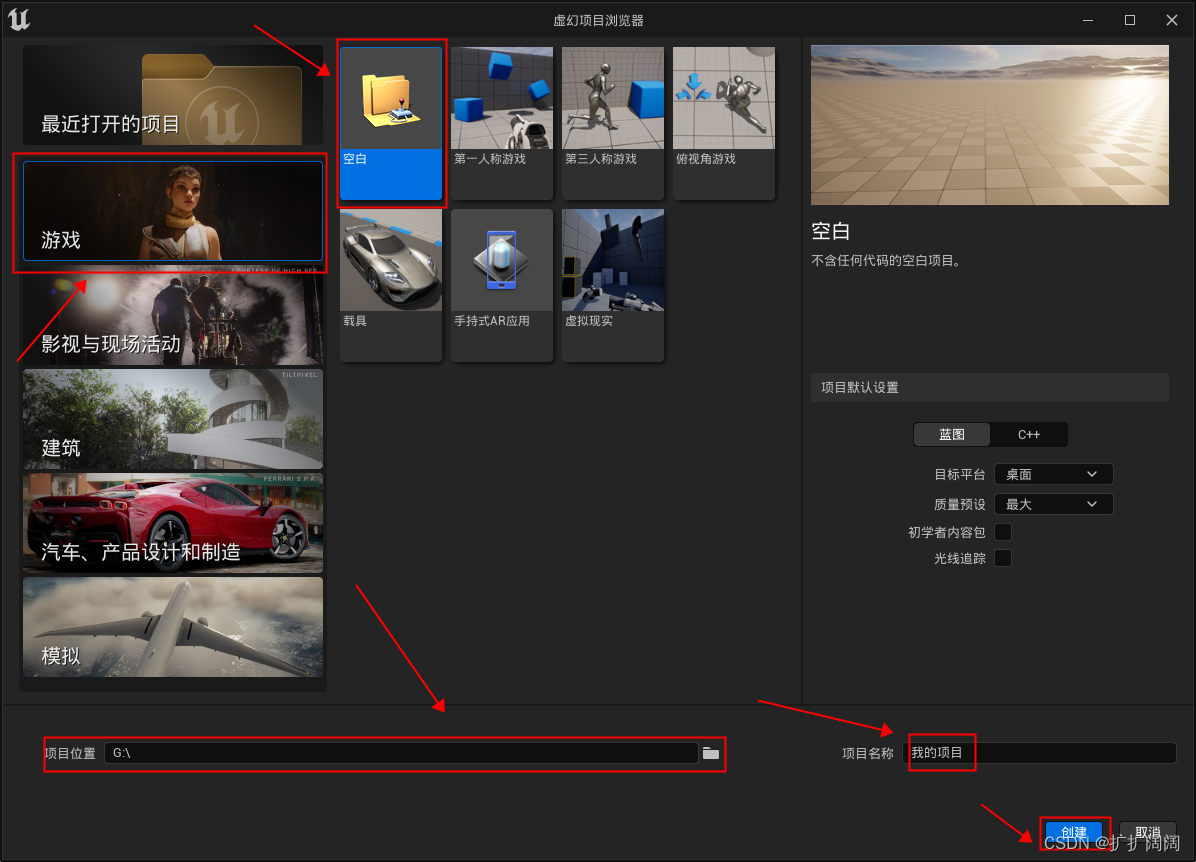Image resolution: width=1196 pixels, height=862 pixels.
Task: Select the 游戏 category in sidebar
Action: (x=170, y=212)
